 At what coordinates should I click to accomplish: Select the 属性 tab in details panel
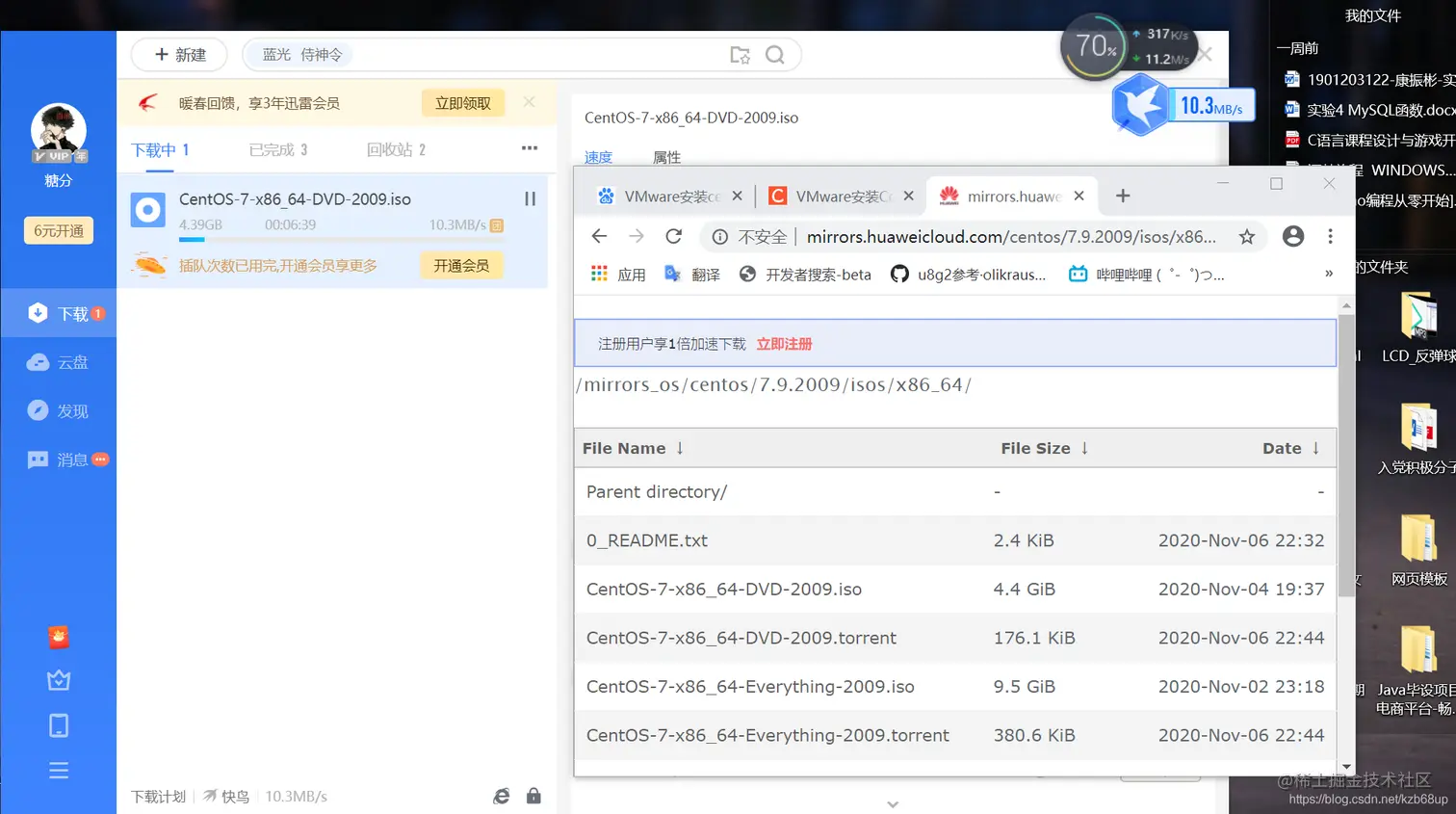click(666, 157)
